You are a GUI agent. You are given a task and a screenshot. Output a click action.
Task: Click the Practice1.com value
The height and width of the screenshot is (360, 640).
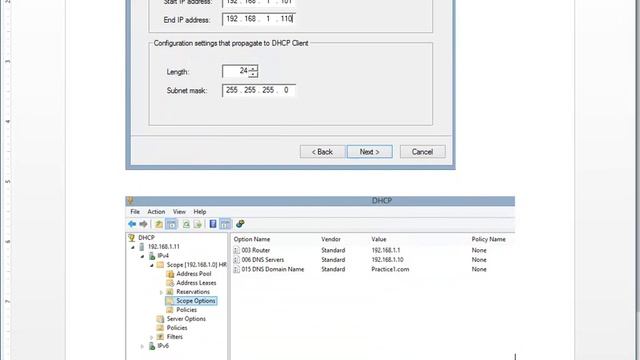pos(390,269)
